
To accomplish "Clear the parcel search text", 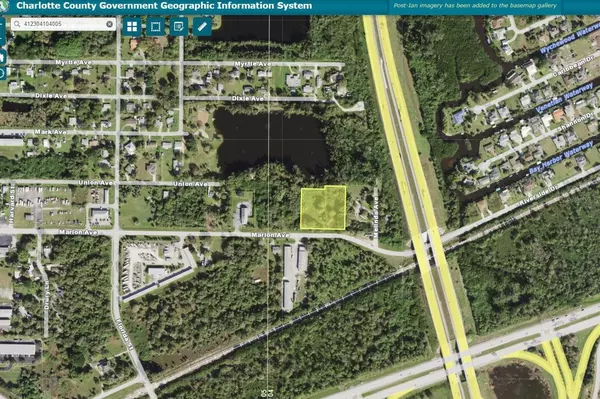I will pos(109,24).
